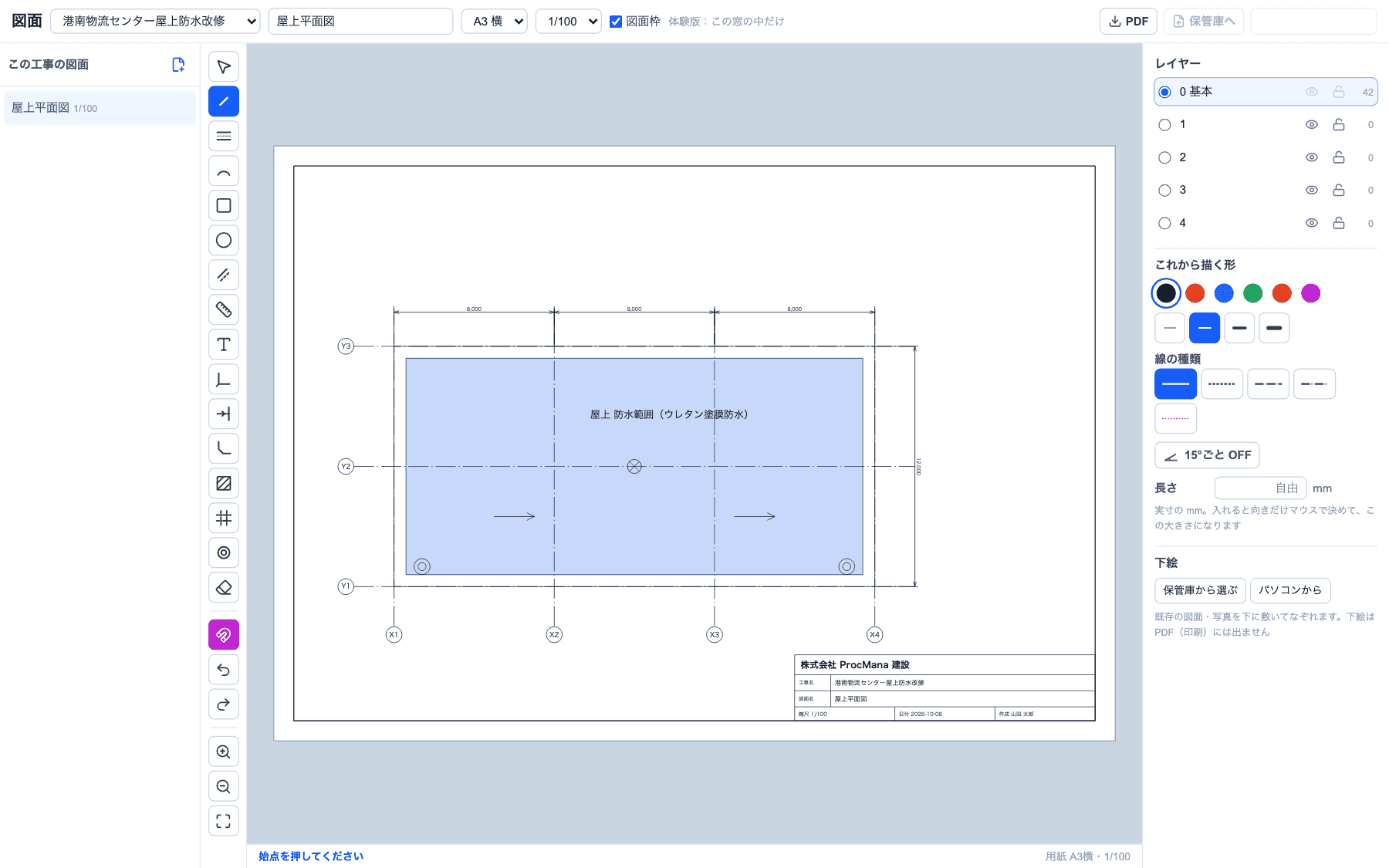Toggle the magenta snap magnet tool

coord(223,635)
